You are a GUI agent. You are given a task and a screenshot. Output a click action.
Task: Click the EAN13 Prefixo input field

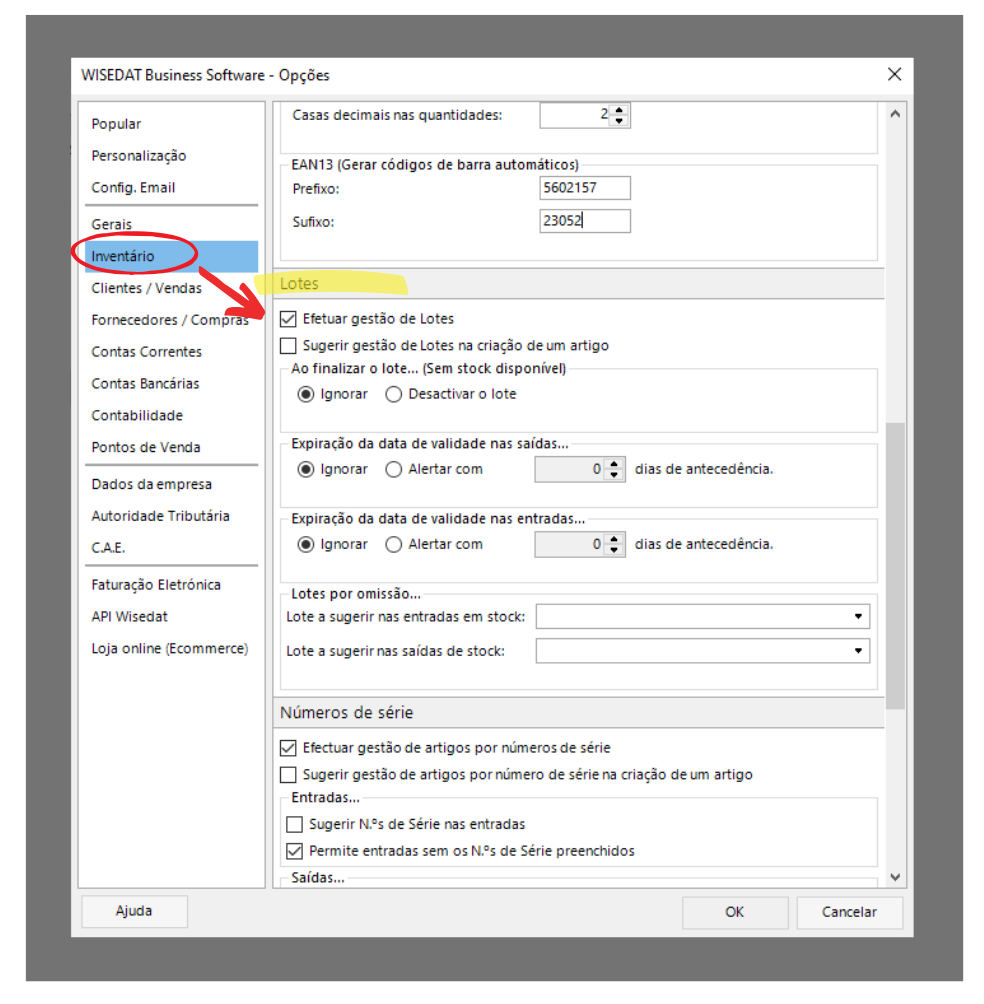click(x=584, y=188)
